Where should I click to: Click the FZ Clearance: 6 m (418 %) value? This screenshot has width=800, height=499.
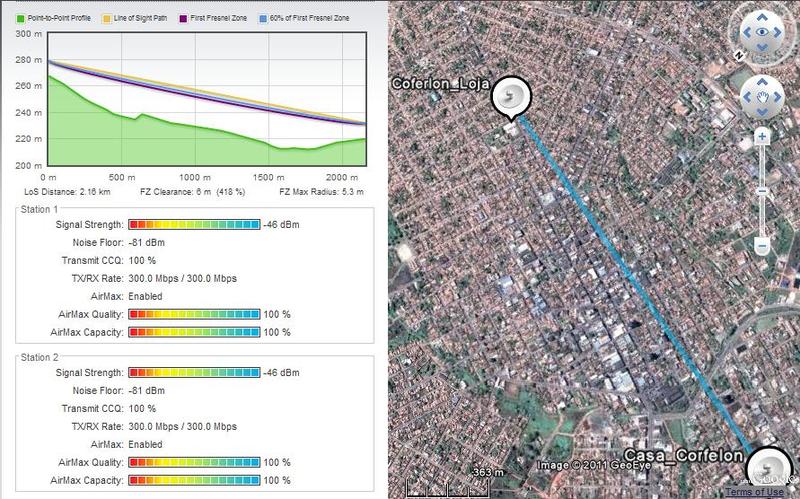(x=192, y=192)
